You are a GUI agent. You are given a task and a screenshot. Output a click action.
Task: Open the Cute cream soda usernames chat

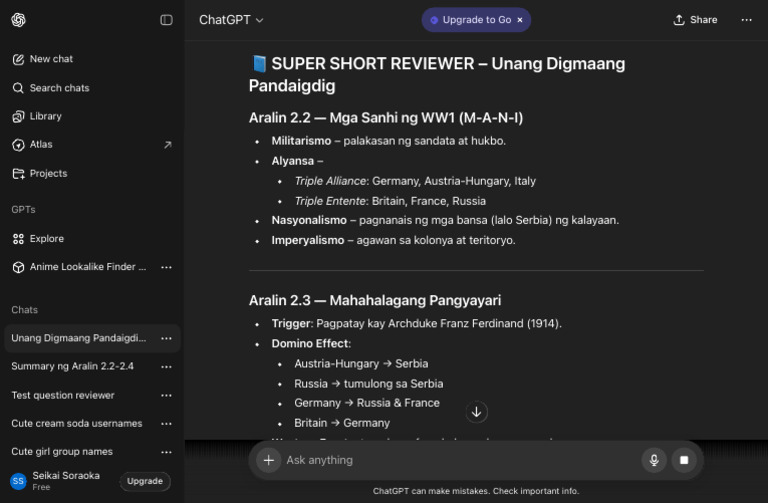click(x=77, y=424)
